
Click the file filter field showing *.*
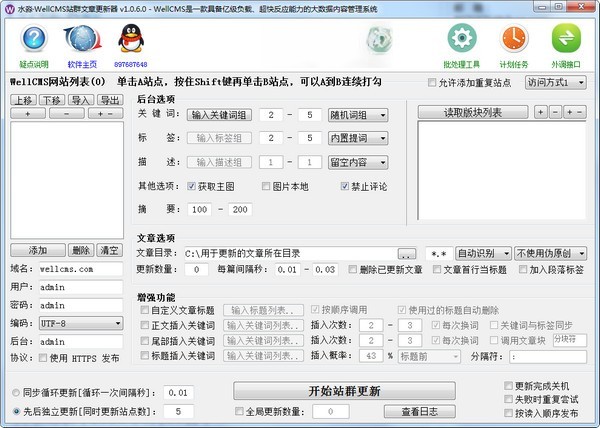[439, 253]
